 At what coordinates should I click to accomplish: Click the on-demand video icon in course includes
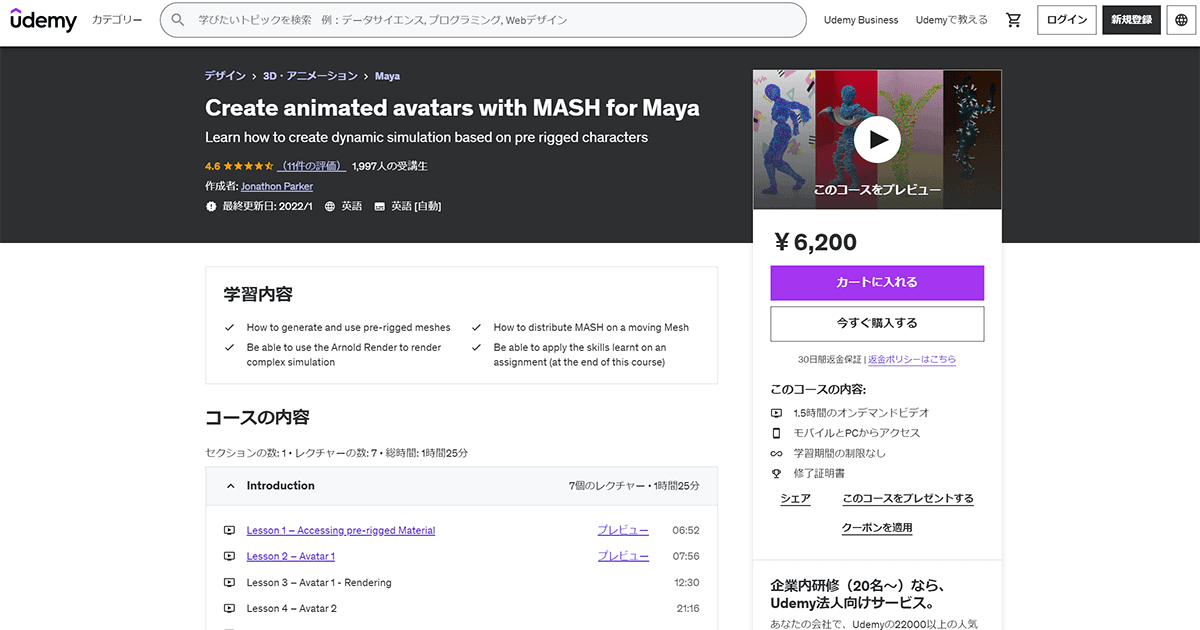tap(776, 413)
